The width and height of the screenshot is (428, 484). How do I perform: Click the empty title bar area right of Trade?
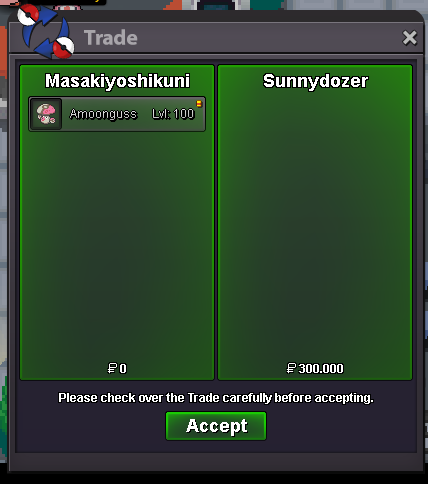tap(267, 38)
